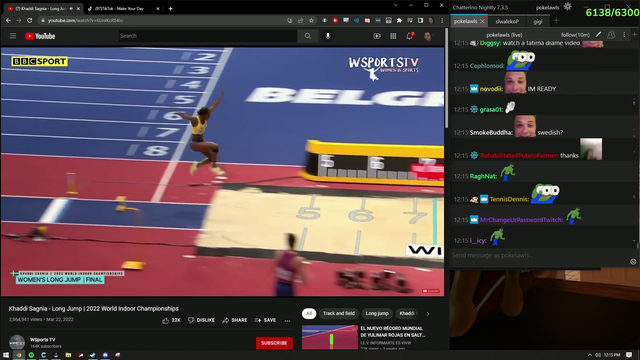Open Steam from the taskbar

coord(93,355)
